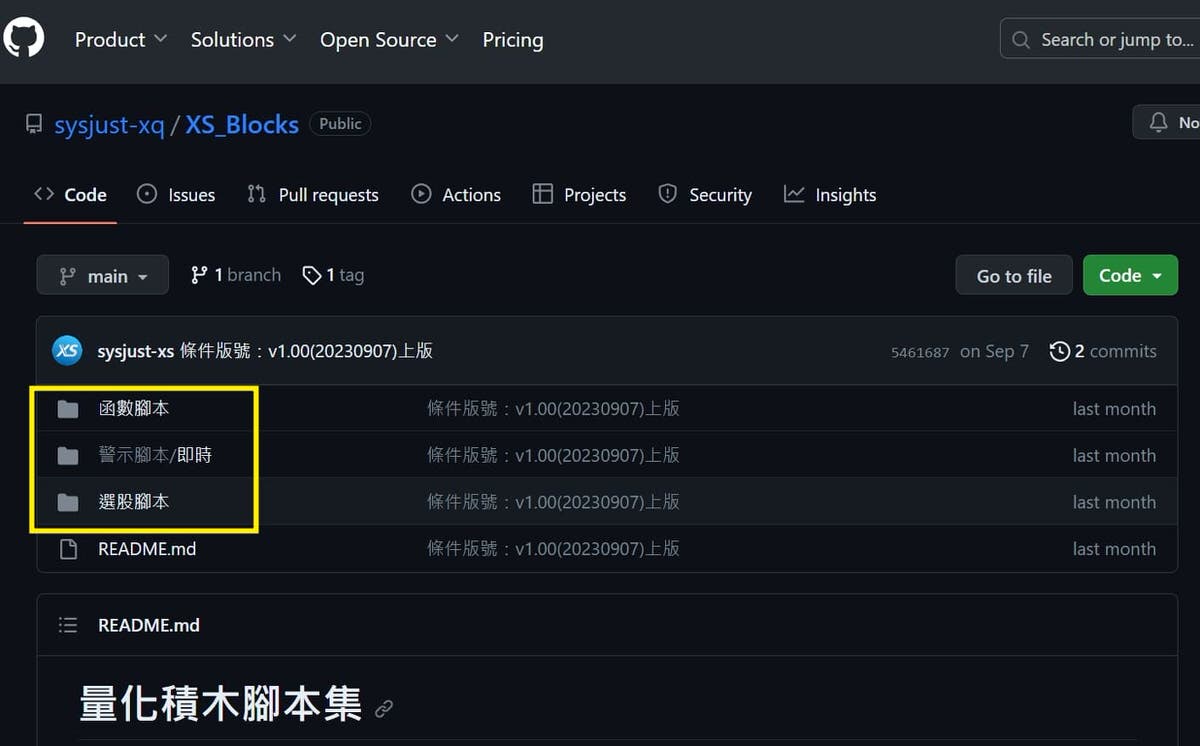Expand the main branch dropdown
The width and height of the screenshot is (1200, 746).
pyautogui.click(x=103, y=276)
